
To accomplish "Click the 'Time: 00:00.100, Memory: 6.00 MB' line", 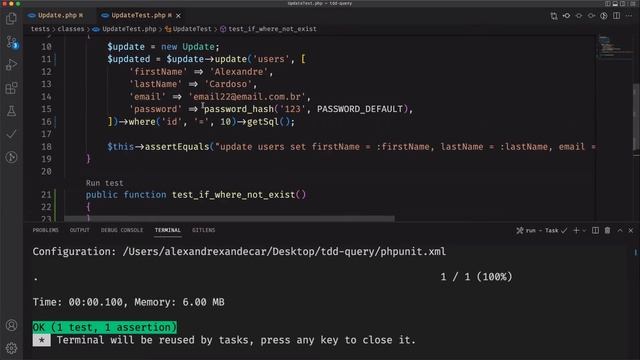I will (x=128, y=302).
